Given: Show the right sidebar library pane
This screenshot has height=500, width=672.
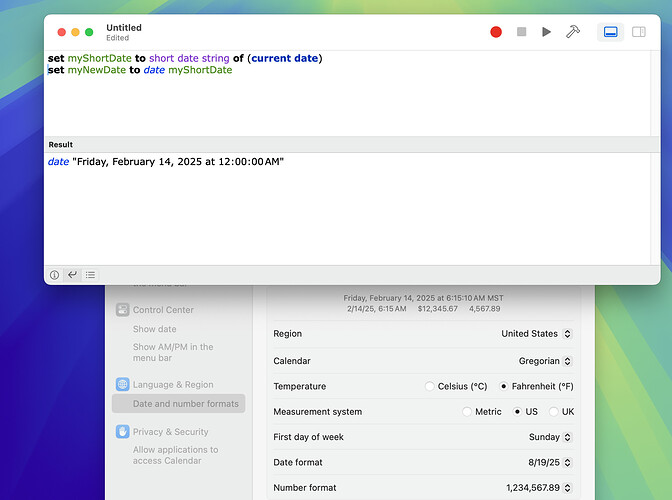Looking at the screenshot, I should [x=639, y=32].
